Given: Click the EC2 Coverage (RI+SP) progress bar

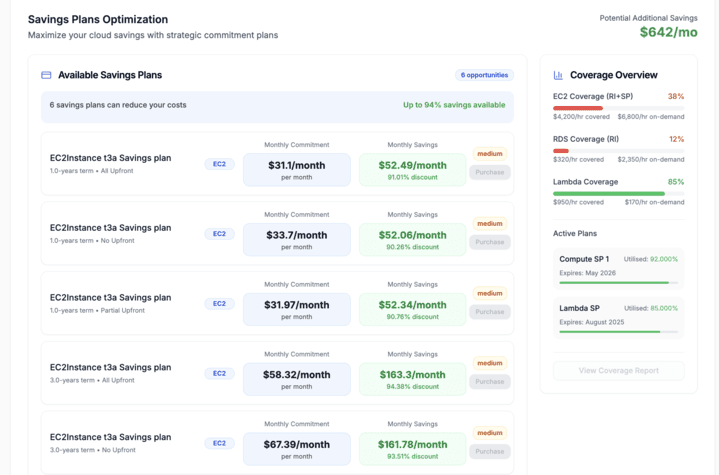Looking at the screenshot, I should point(618,108).
